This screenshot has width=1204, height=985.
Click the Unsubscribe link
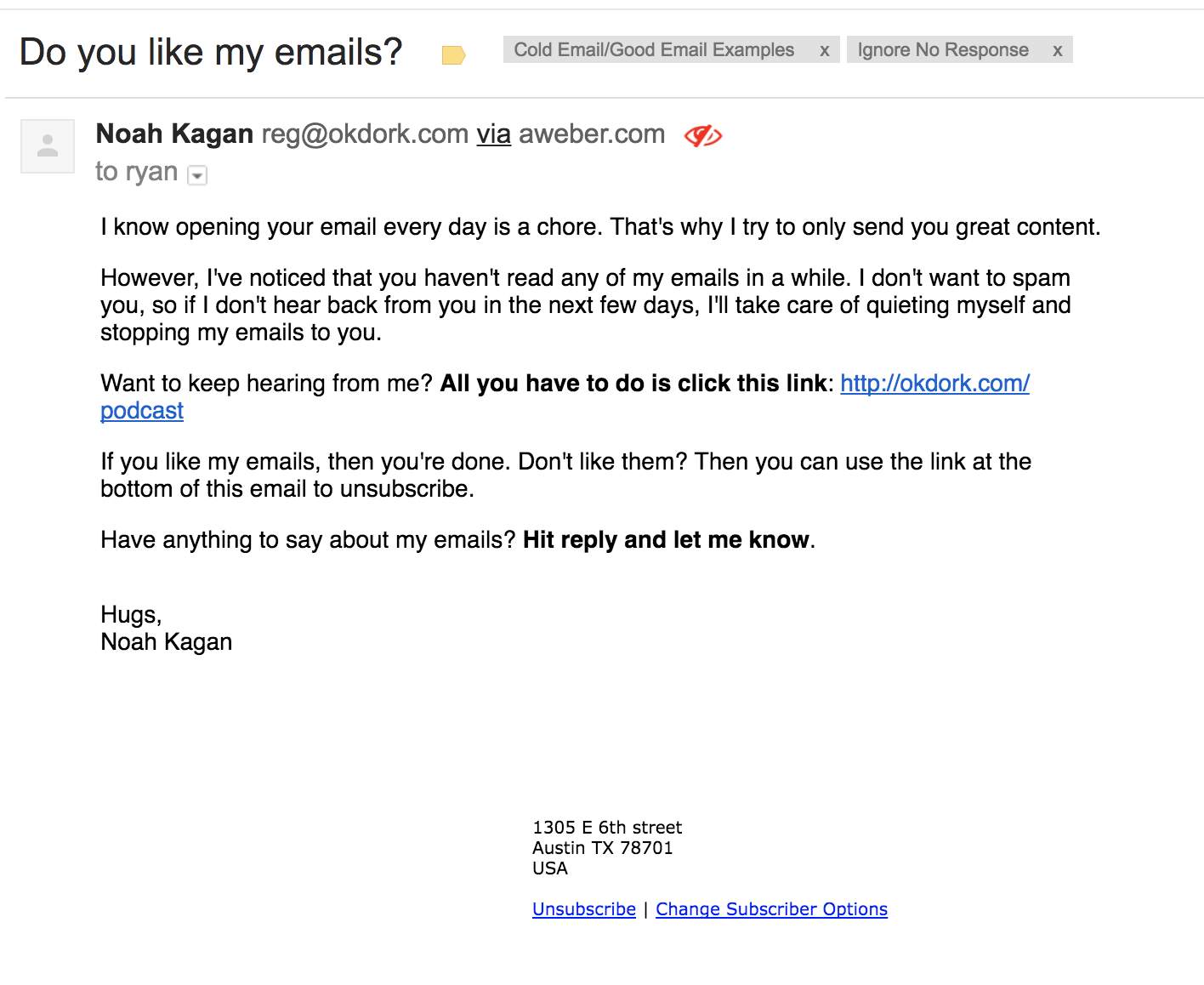click(x=583, y=909)
